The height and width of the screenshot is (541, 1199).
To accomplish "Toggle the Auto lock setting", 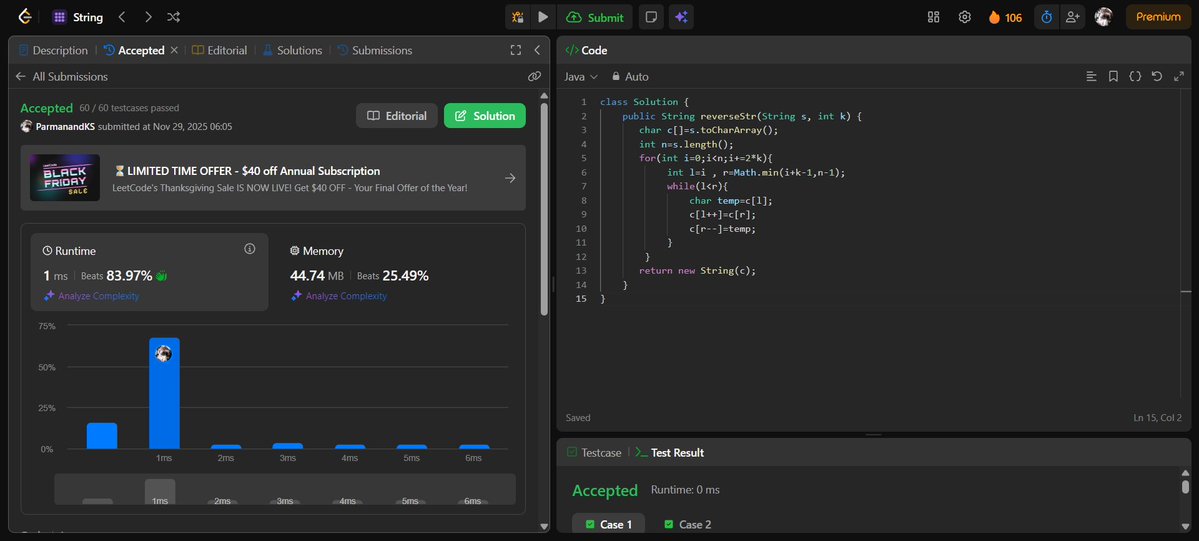I will tap(630, 77).
